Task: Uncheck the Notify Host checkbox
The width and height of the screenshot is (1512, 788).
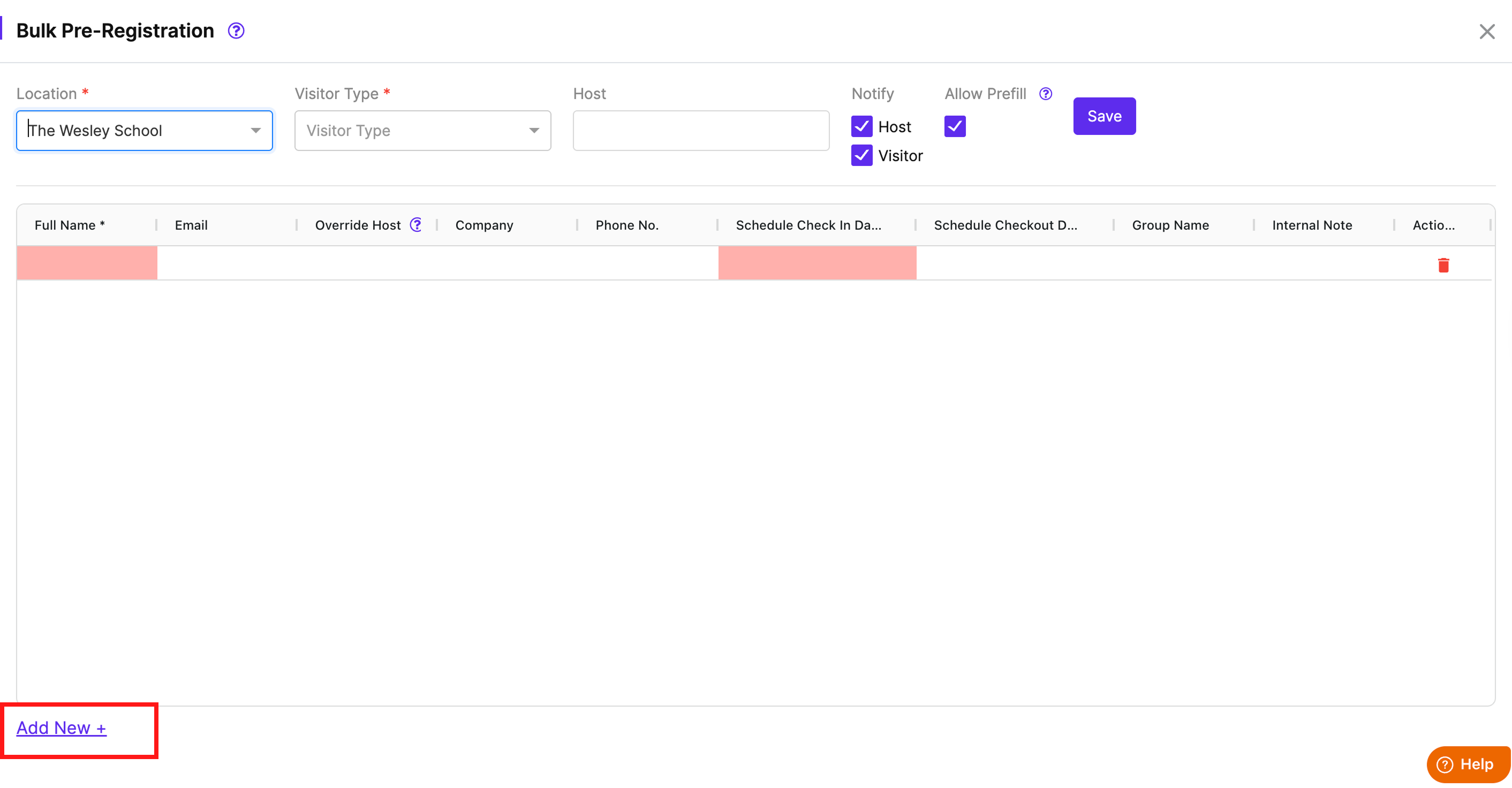Action: [861, 127]
